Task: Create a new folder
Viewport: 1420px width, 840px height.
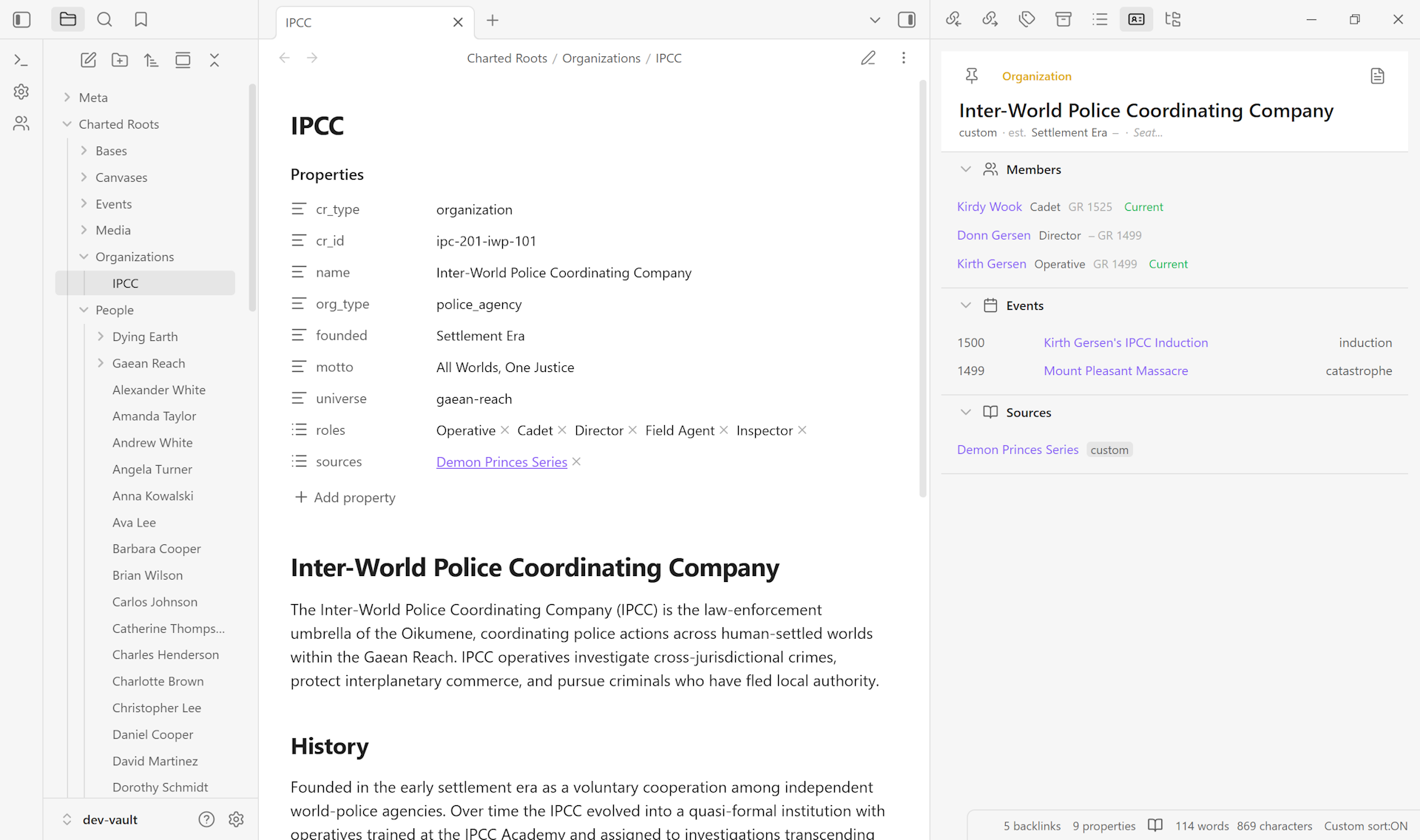Action: (120, 61)
